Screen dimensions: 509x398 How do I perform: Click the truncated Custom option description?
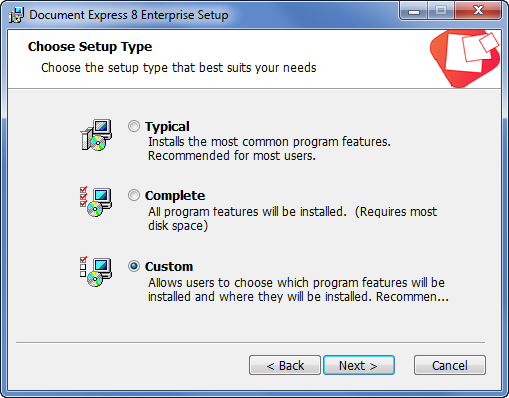point(298,290)
